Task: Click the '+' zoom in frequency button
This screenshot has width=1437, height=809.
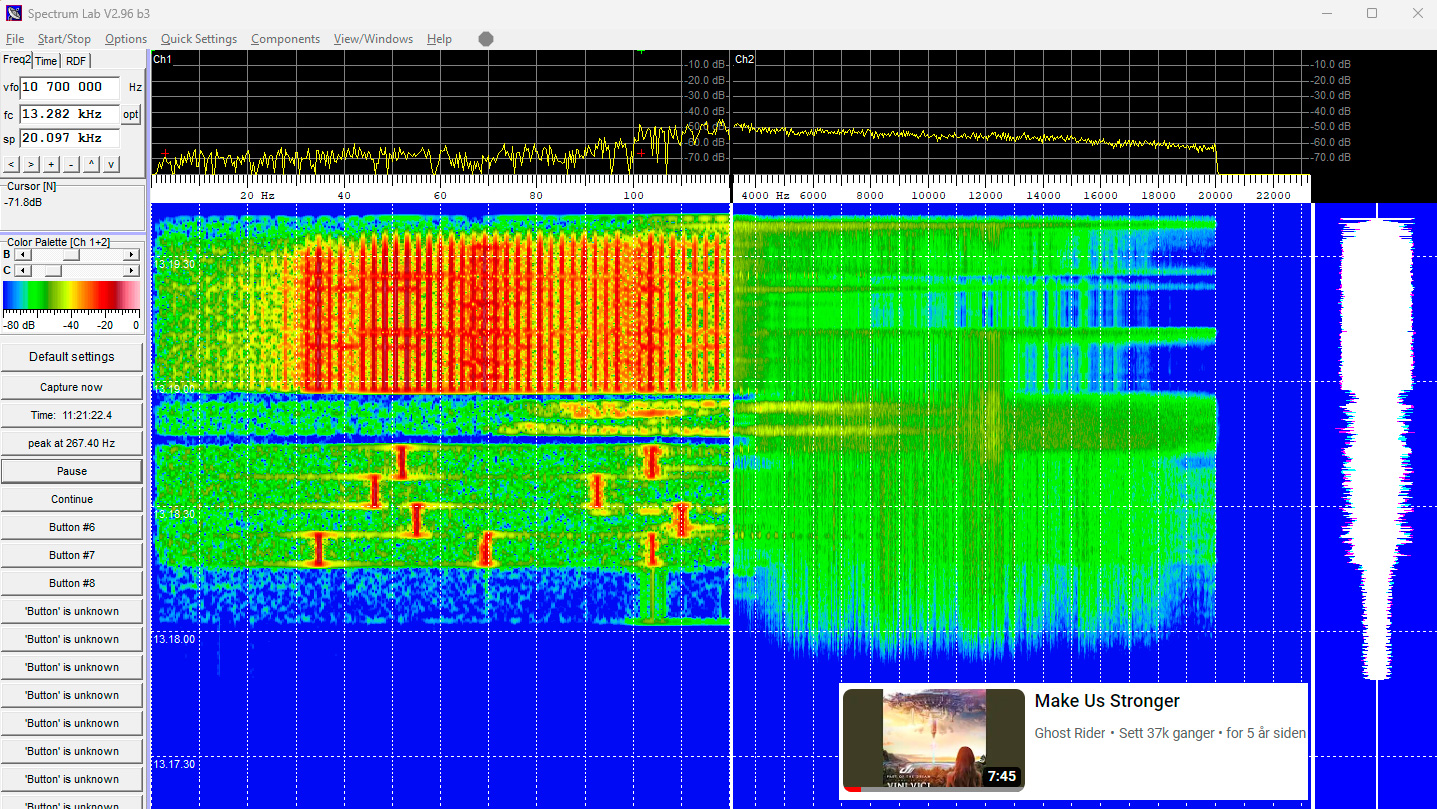Action: point(51,164)
